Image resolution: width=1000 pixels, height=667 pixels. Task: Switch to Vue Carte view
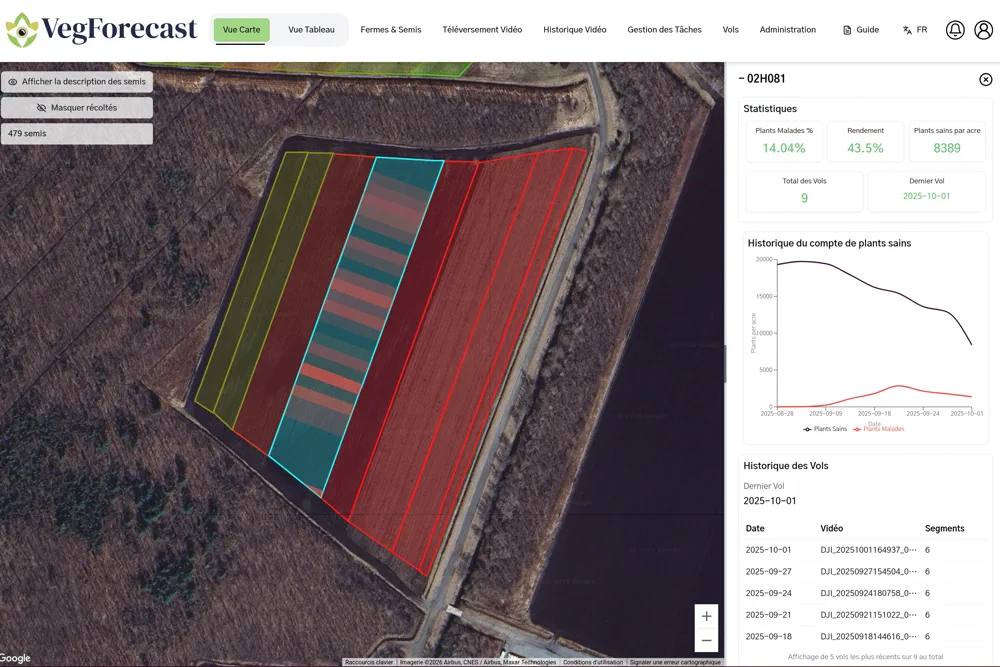242,29
